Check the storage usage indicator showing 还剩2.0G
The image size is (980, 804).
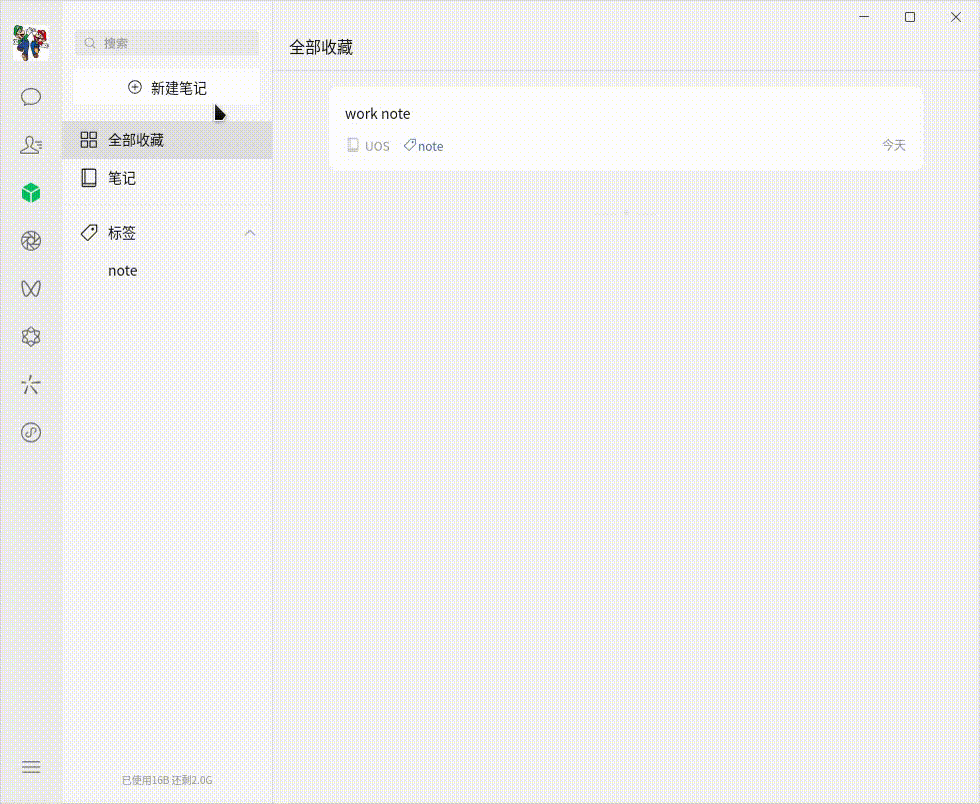(x=167, y=779)
